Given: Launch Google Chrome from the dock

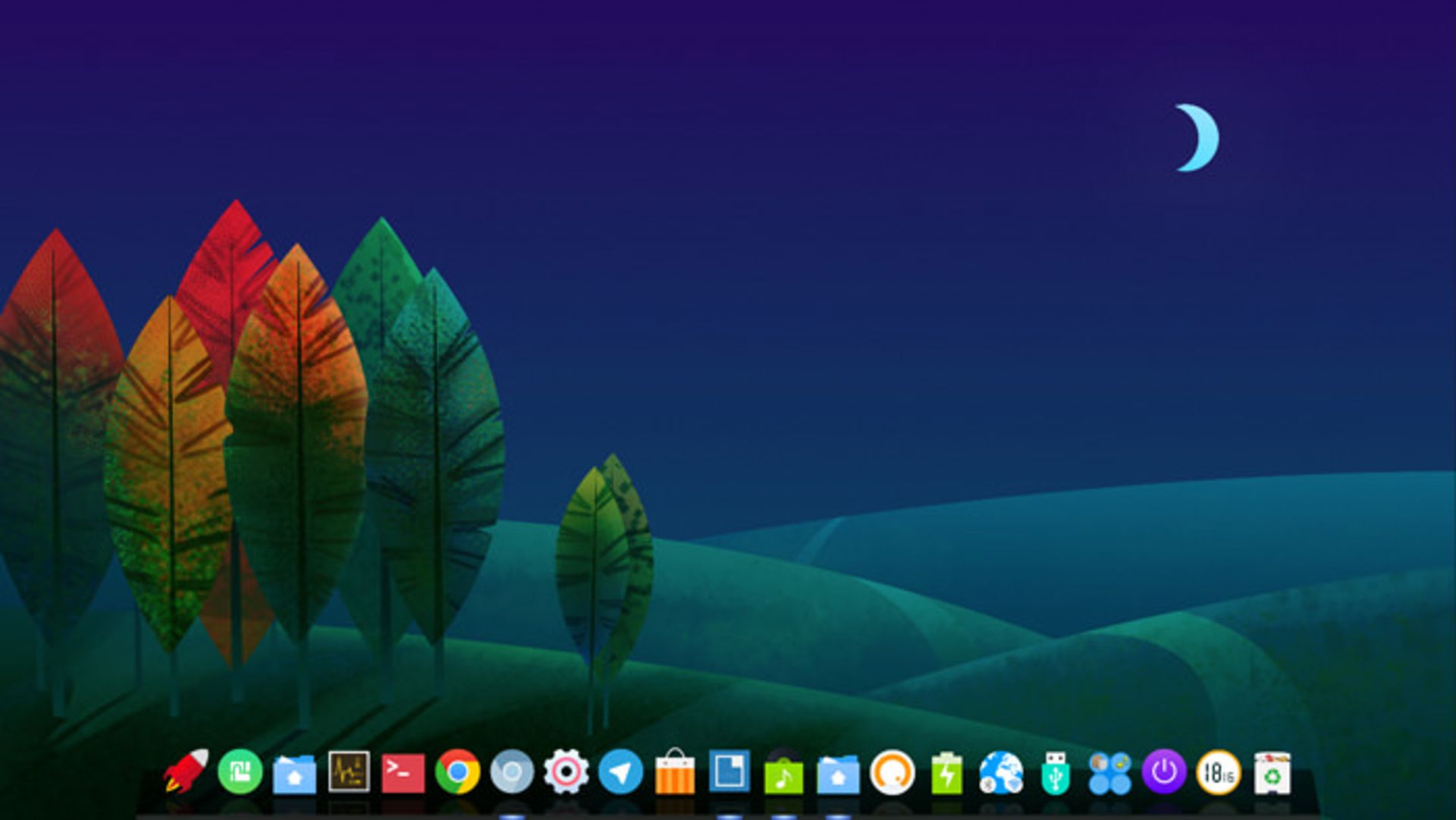Looking at the screenshot, I should coord(457,772).
